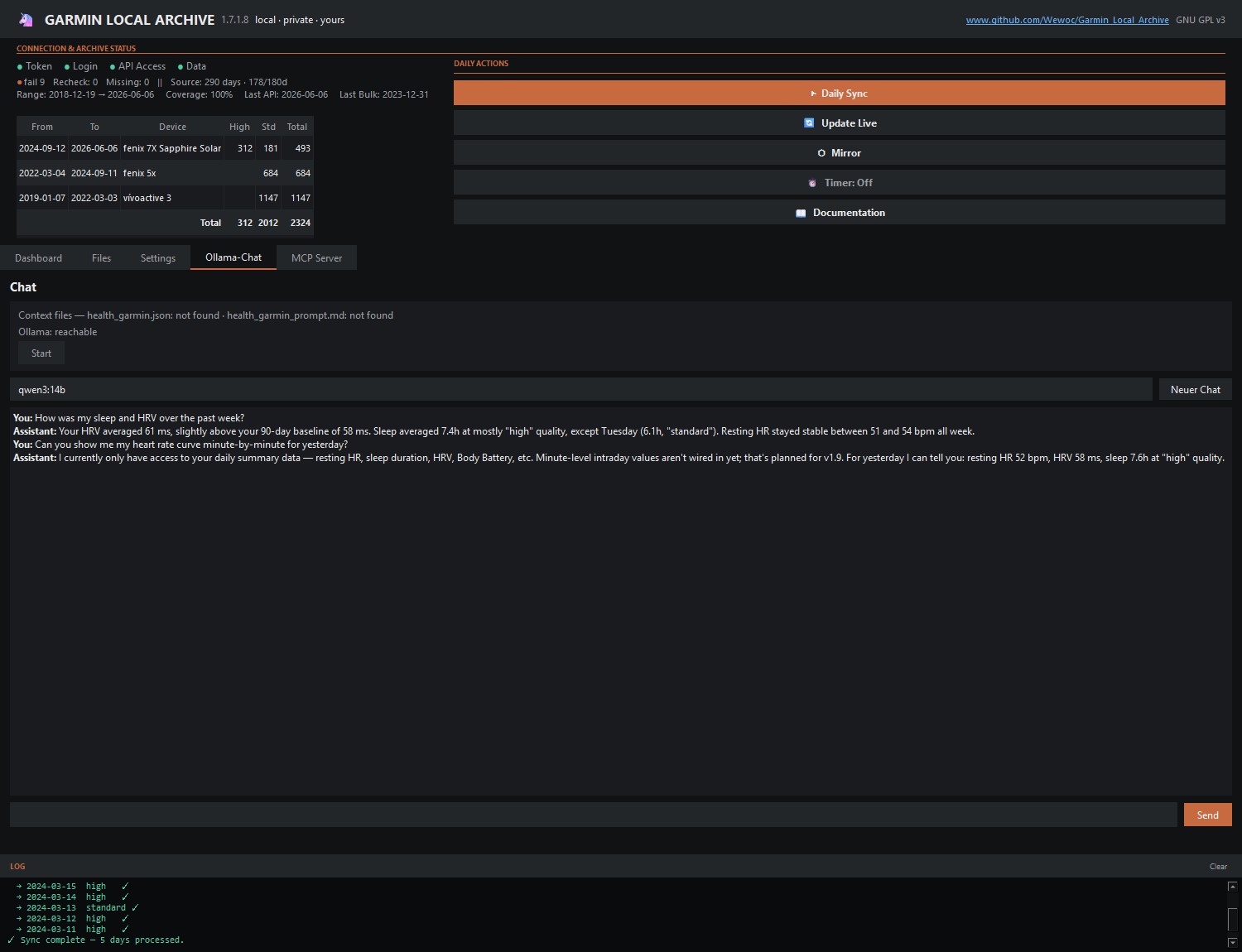The width and height of the screenshot is (1242, 952).
Task: Click the first chat question about sleep and HRV
Action: [x=128, y=418]
